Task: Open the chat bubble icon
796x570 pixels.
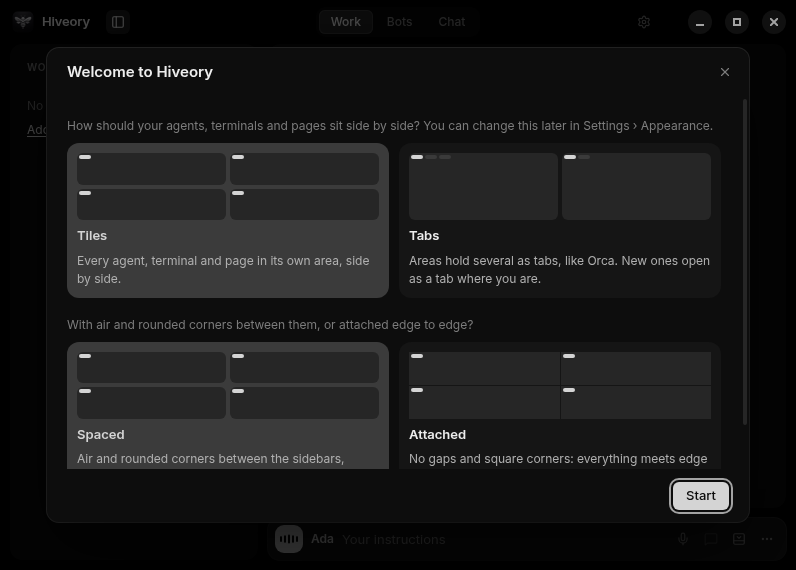Action: pos(711,539)
